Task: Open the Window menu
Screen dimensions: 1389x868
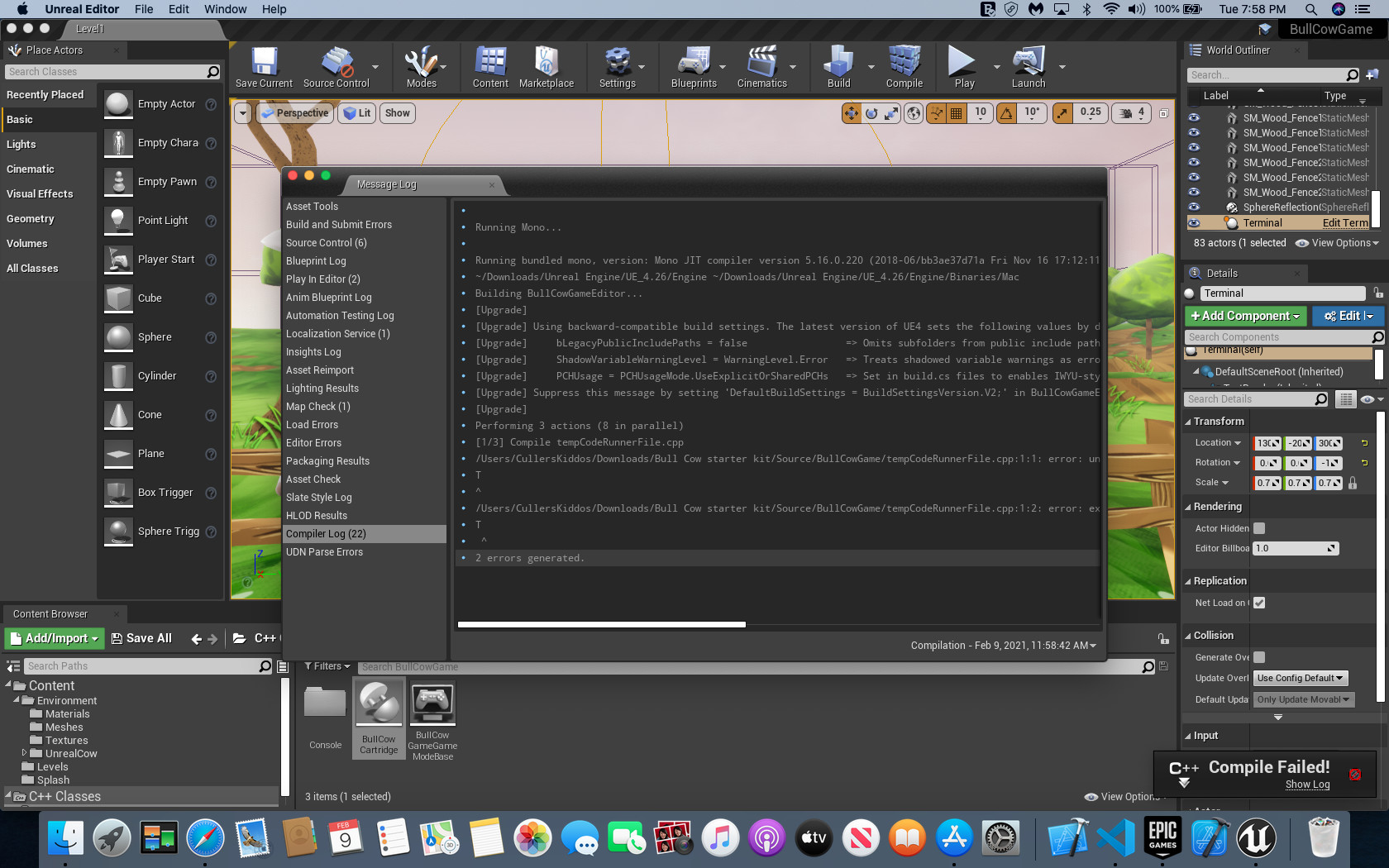Action: pyautogui.click(x=225, y=9)
